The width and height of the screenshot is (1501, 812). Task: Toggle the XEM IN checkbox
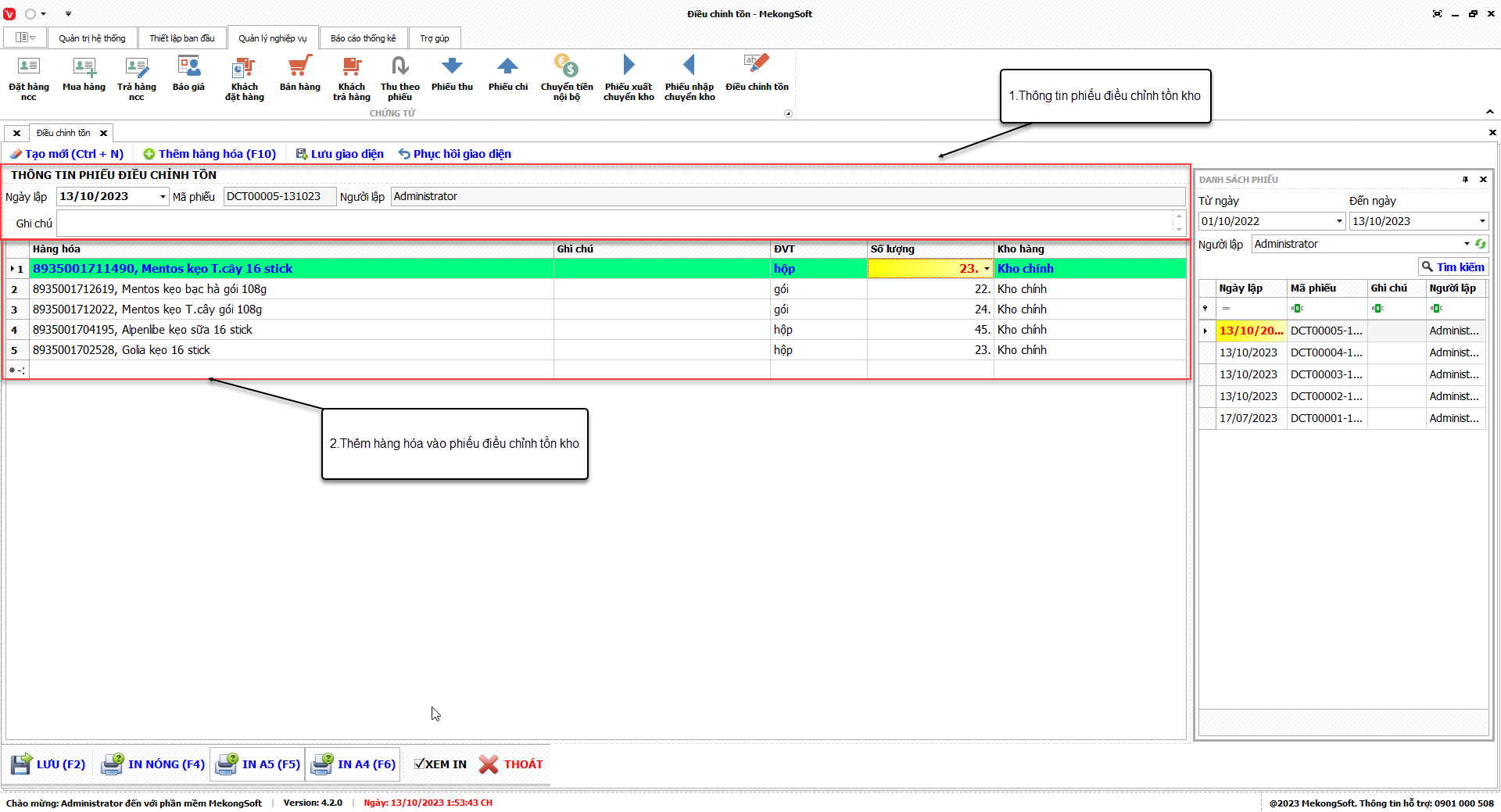(420, 764)
